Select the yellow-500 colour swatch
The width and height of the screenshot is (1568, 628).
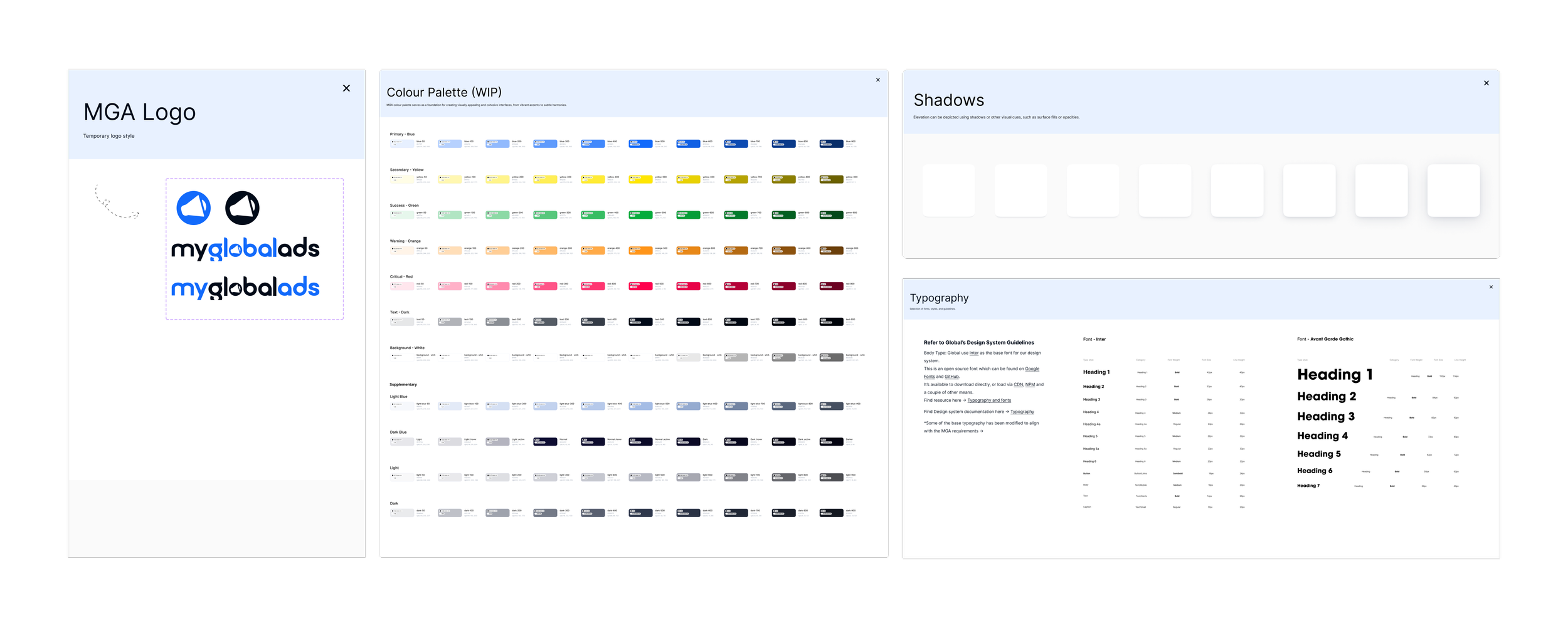click(x=640, y=179)
